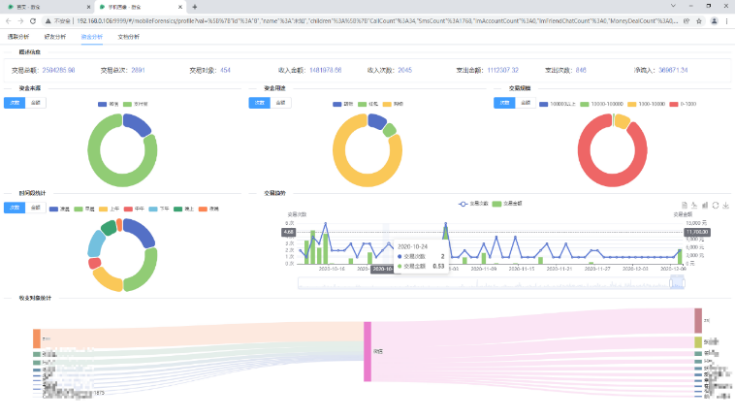Screen dimensions: 735x419
Task: Toggle green legend item in 资金来源 chart
Action: point(135,104)
